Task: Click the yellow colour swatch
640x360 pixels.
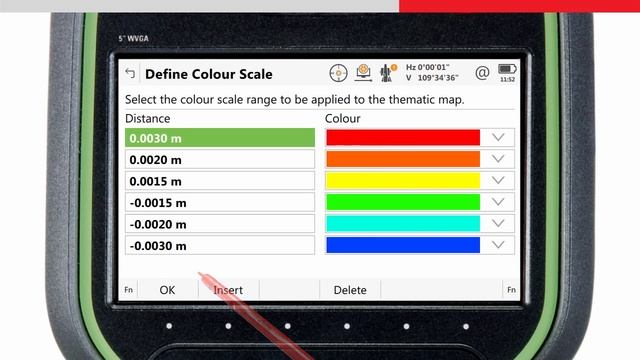Action: [x=403, y=180]
